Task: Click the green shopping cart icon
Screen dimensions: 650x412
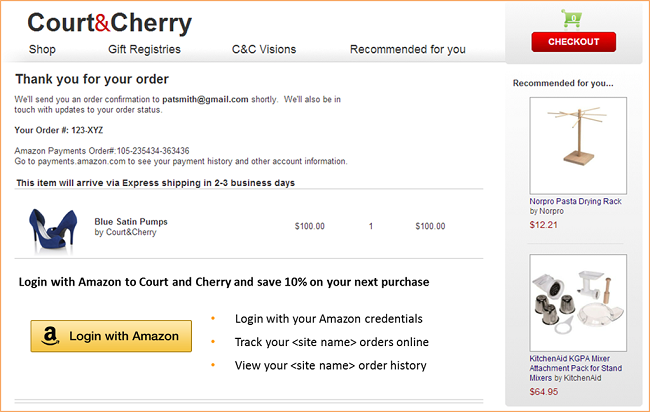Action: (571, 18)
